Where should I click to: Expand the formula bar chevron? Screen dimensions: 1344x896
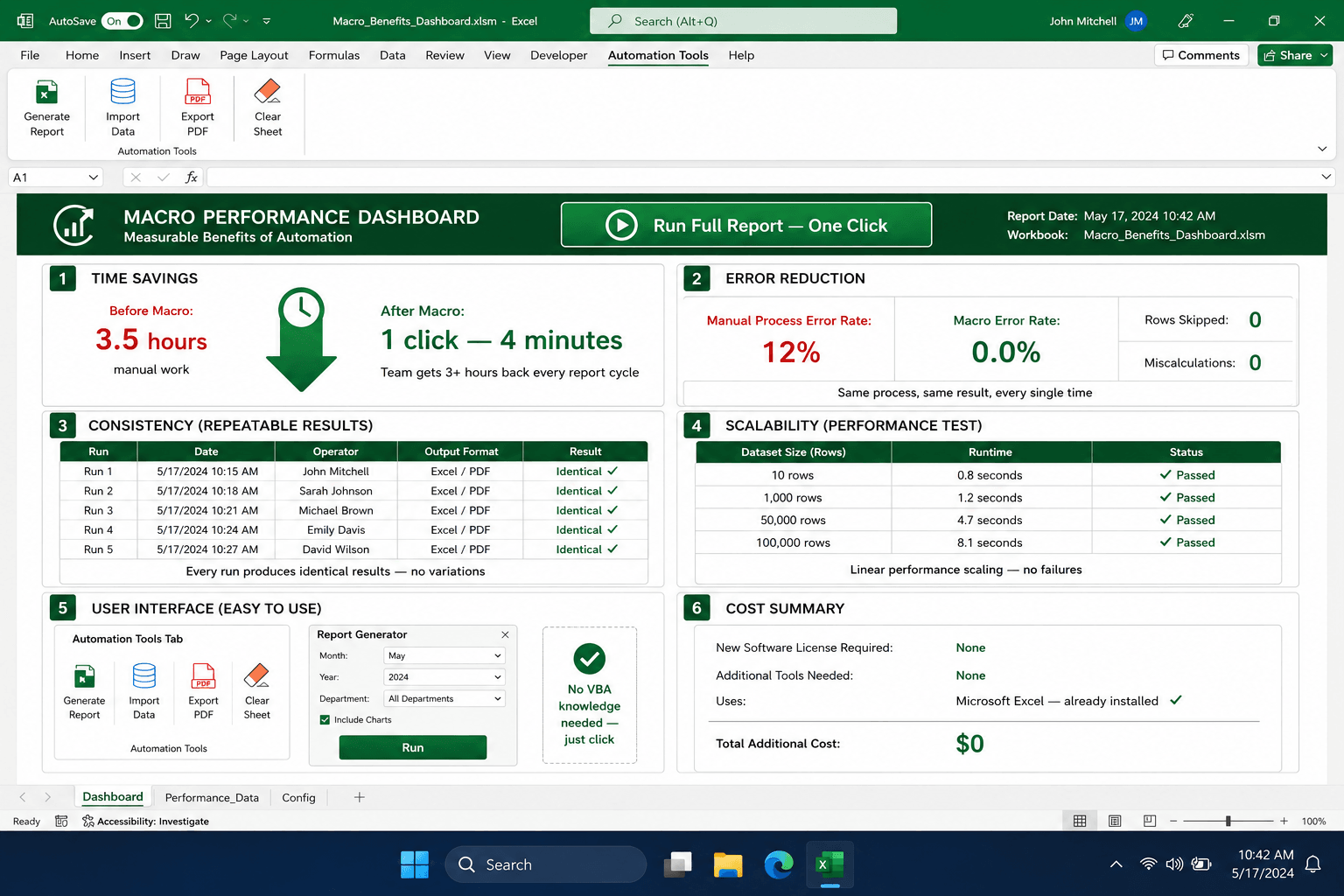pos(1326,177)
